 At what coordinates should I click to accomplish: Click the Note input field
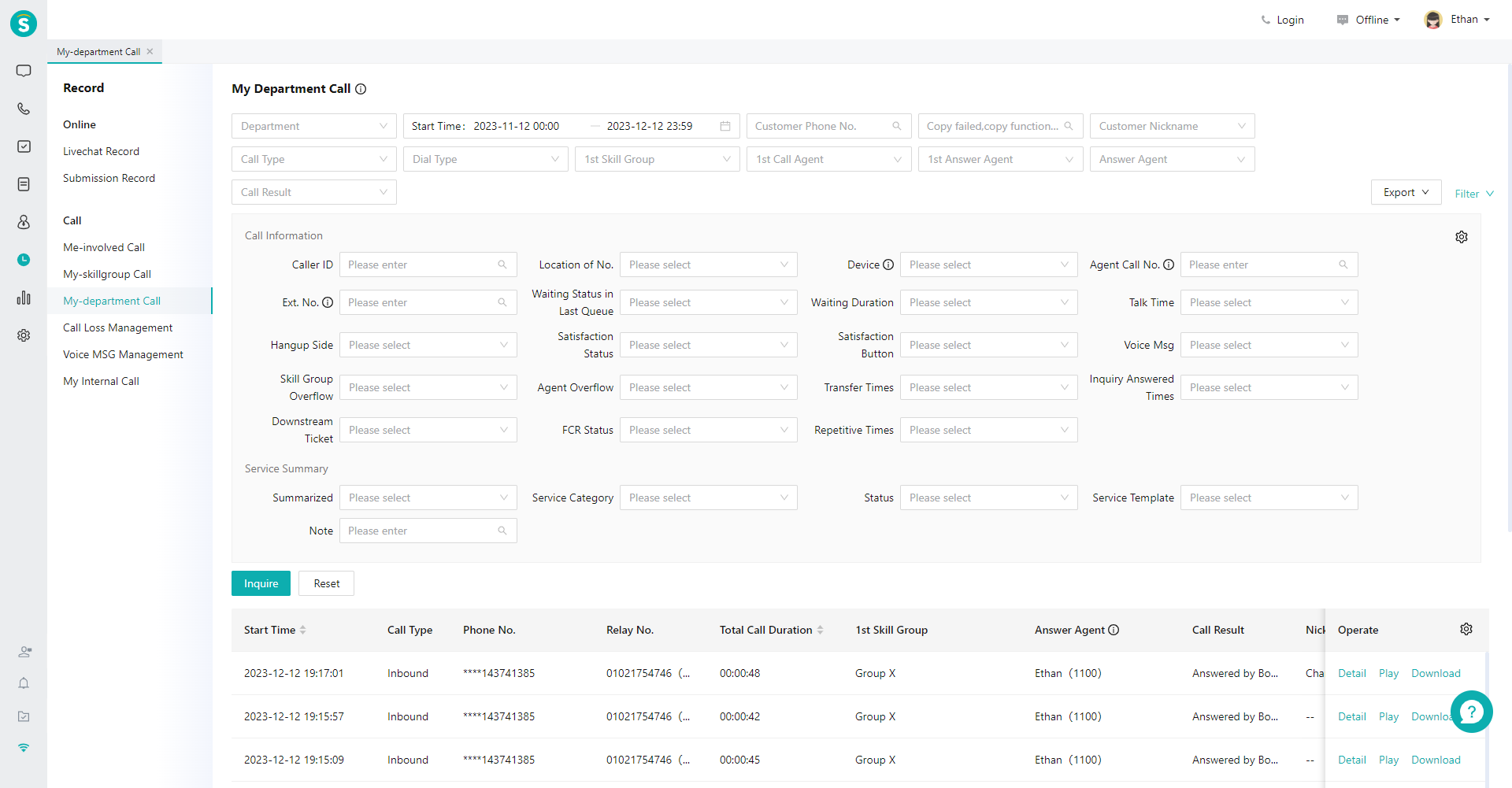click(x=428, y=531)
